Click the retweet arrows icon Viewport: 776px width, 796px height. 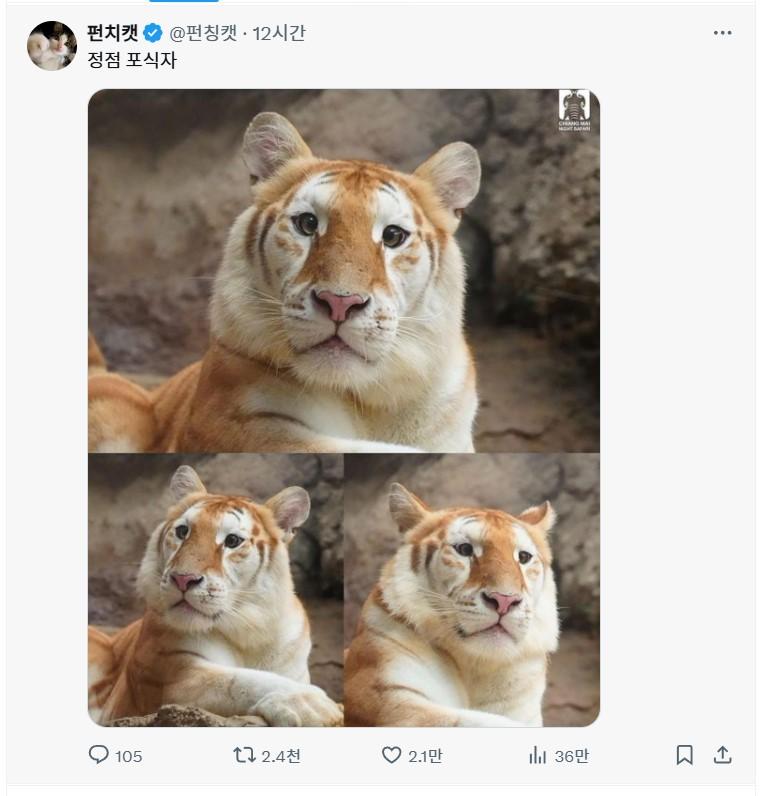tap(243, 755)
